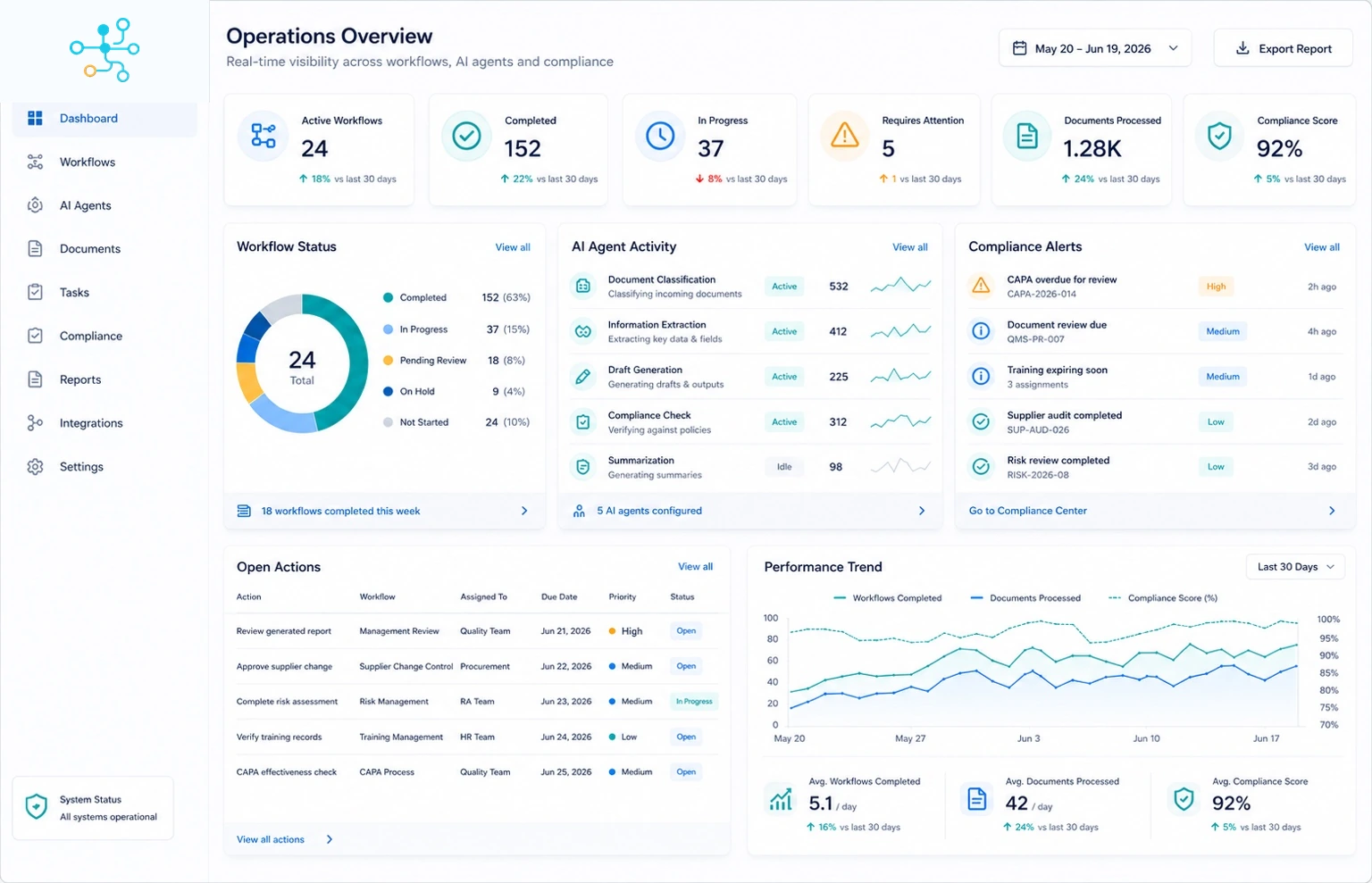Click the Export Report button
This screenshot has width=1372, height=883.
[1283, 48]
